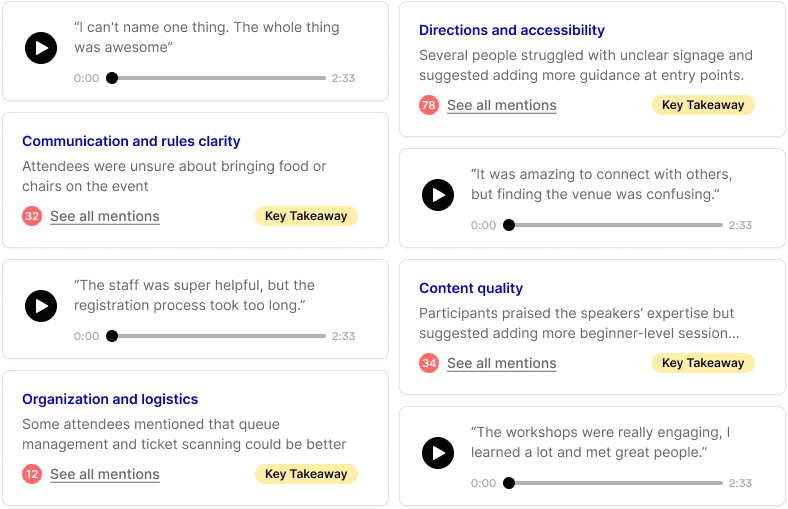Image resolution: width=788 pixels, height=509 pixels.
Task: Open the Organization and logistics heading
Action: pyautogui.click(x=110, y=399)
